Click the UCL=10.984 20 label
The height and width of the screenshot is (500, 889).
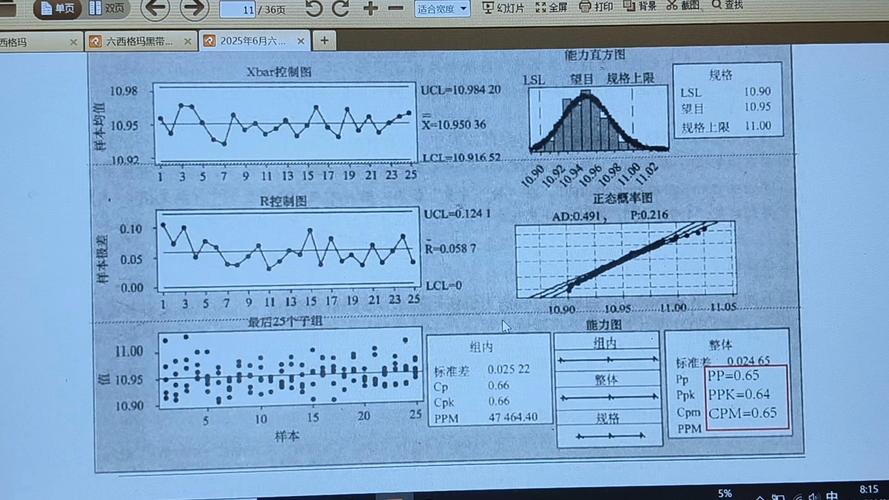pyautogui.click(x=460, y=90)
